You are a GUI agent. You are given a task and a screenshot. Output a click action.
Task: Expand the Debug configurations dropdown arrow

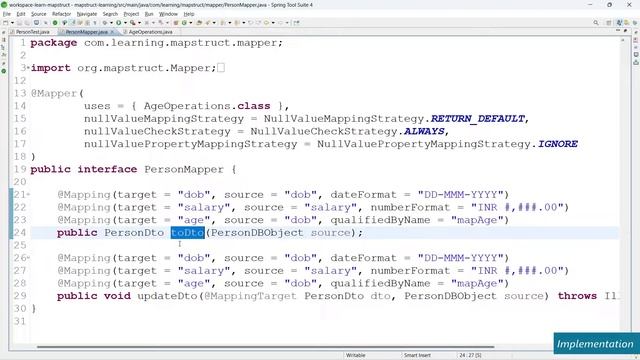coord(111,23)
